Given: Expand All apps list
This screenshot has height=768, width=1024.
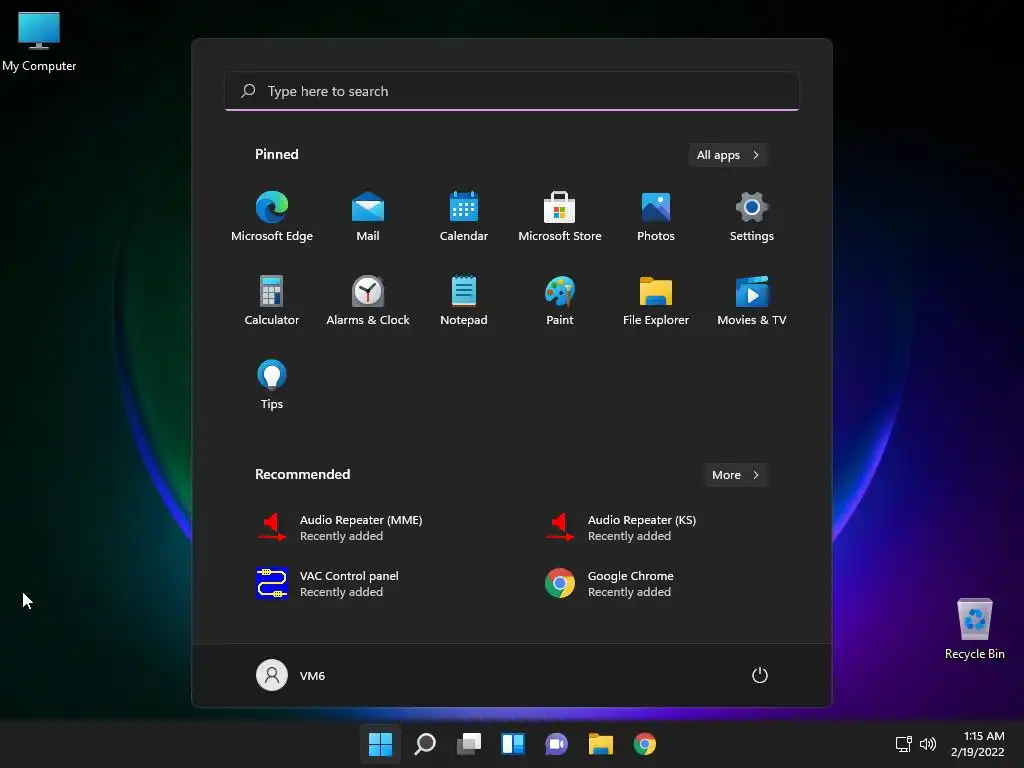Looking at the screenshot, I should 728,155.
